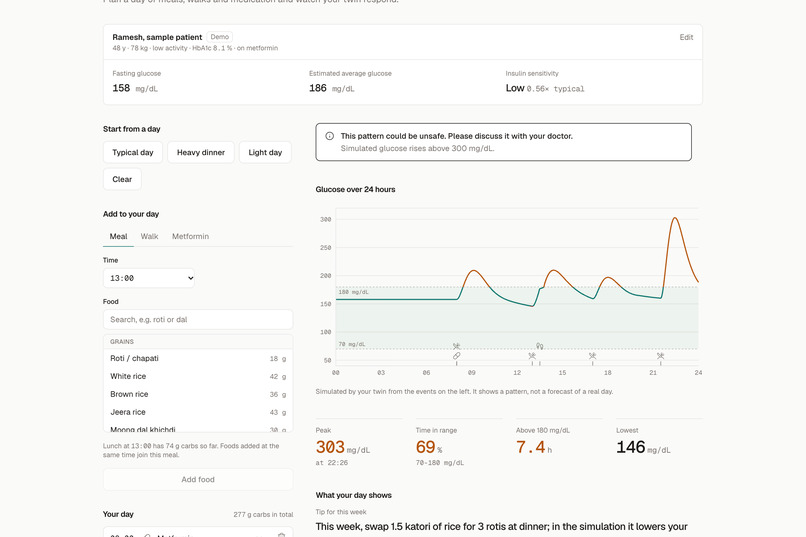Viewport: 806px width, 537px height.
Task: Load the Heavy dinner preset
Action: tap(201, 153)
